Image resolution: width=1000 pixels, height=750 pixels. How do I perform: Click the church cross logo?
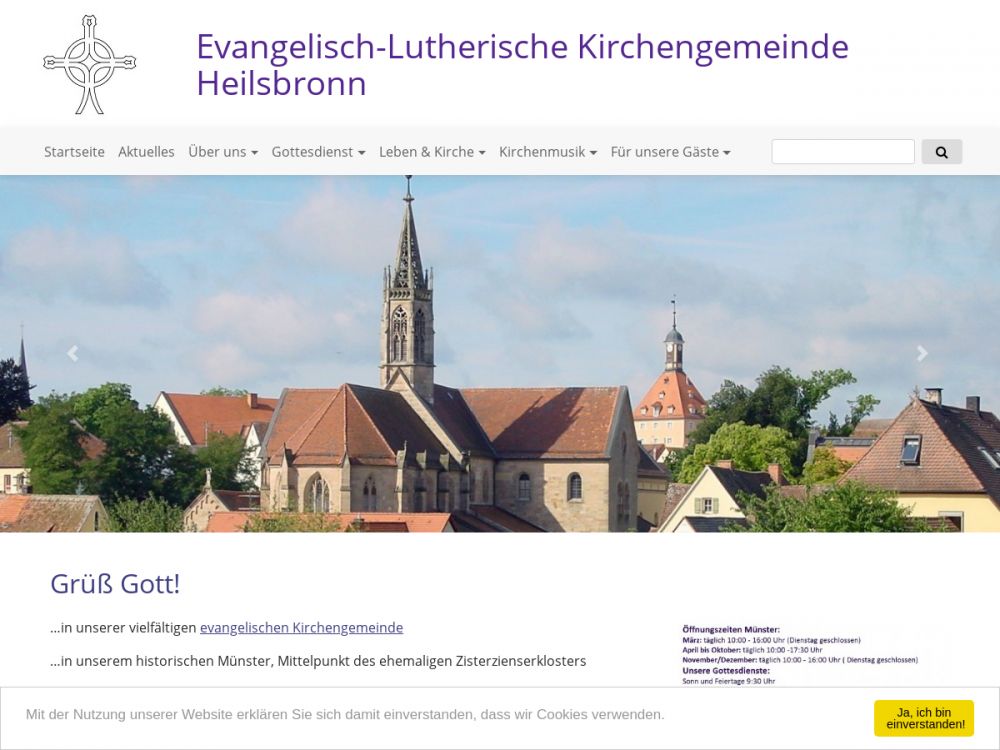tap(90, 64)
